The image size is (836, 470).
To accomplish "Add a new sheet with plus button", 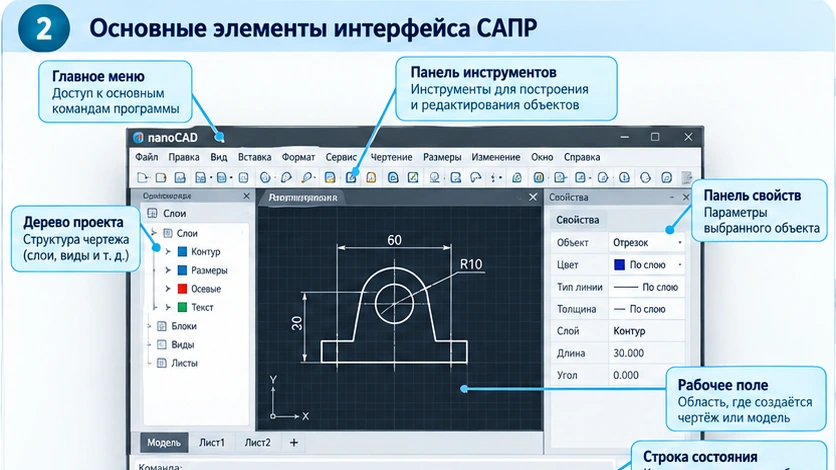I will [294, 442].
